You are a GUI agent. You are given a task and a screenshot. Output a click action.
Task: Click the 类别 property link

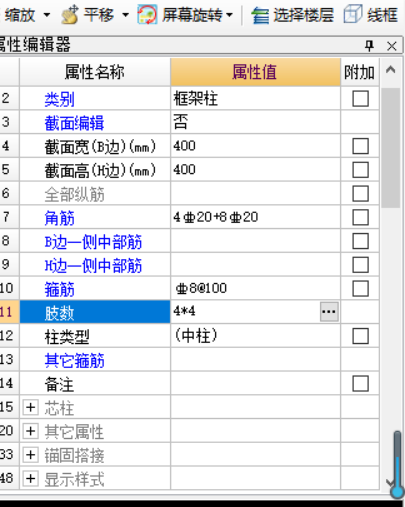tap(59, 99)
